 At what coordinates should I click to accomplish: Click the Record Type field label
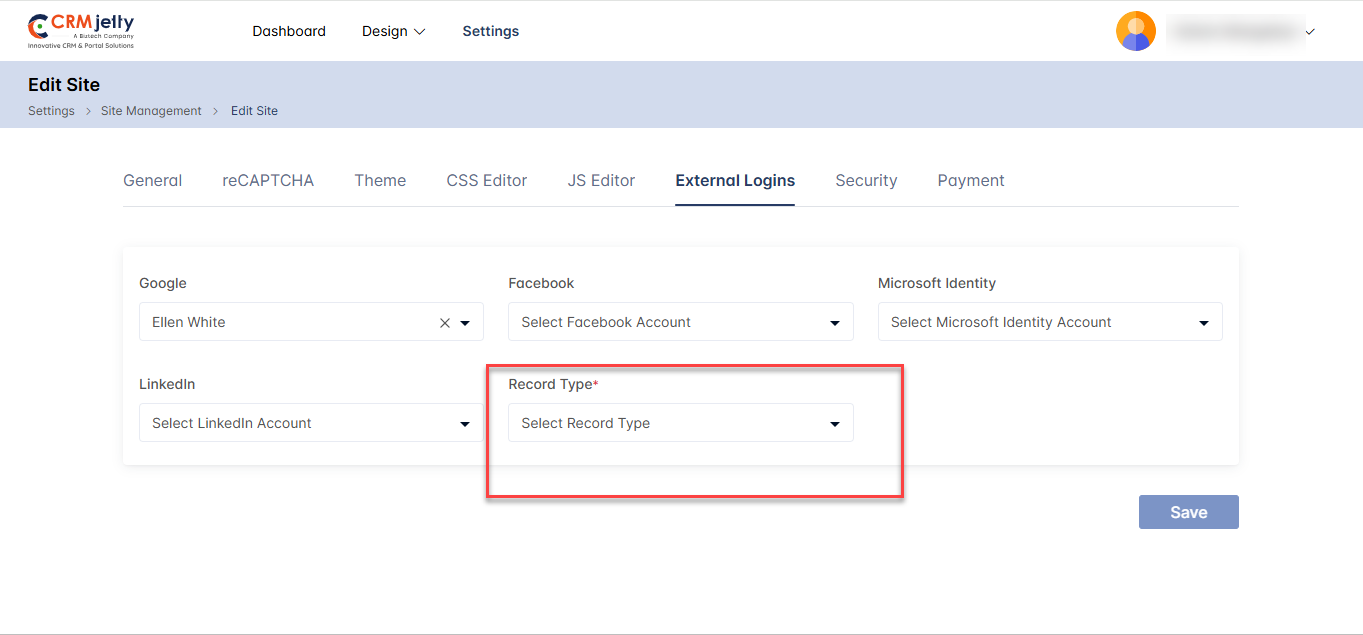[553, 384]
